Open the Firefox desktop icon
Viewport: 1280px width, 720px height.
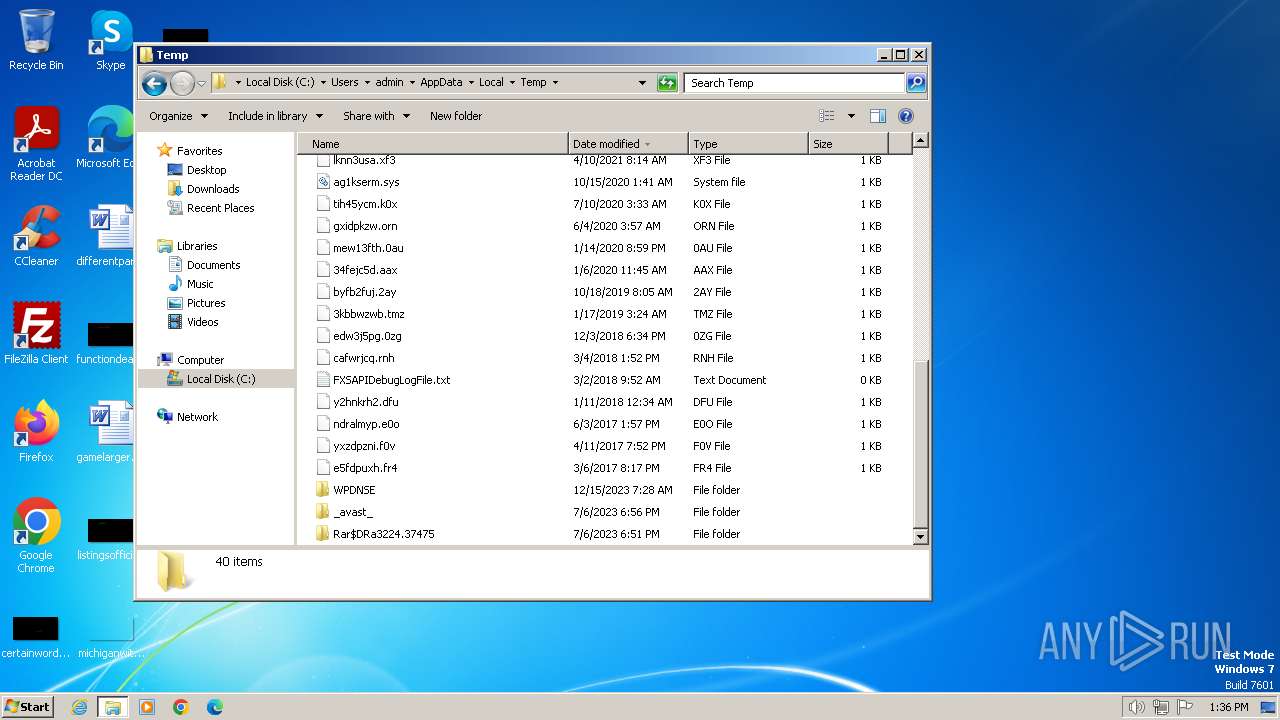pos(36,432)
